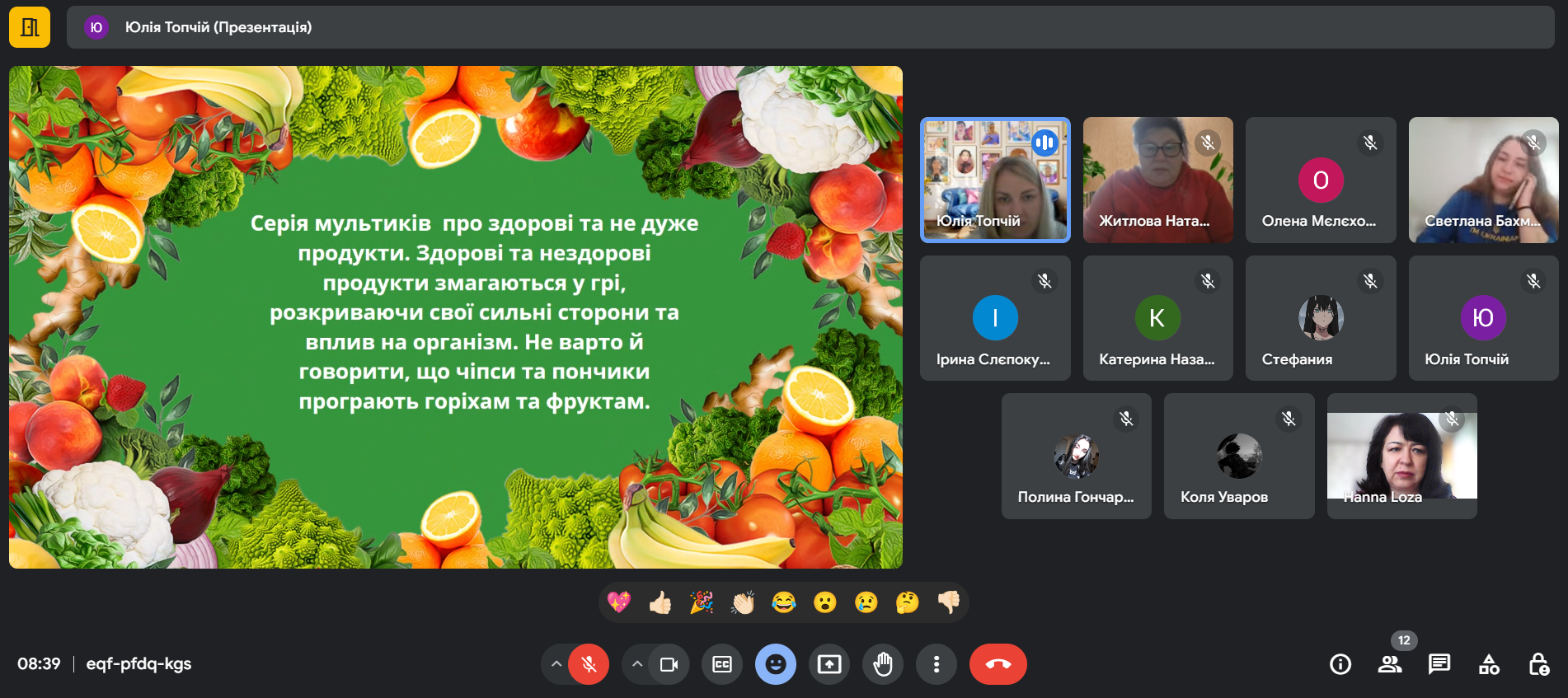
Task: Select Hanna Loza's video tile
Action: (x=1401, y=456)
